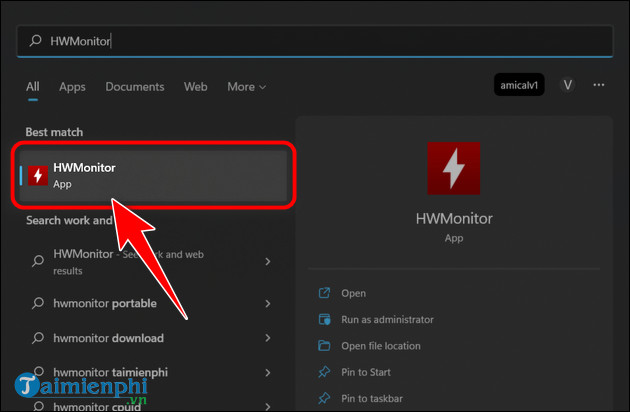Click the Pin to Start pin icon
This screenshot has width=630, height=412.
coord(324,372)
